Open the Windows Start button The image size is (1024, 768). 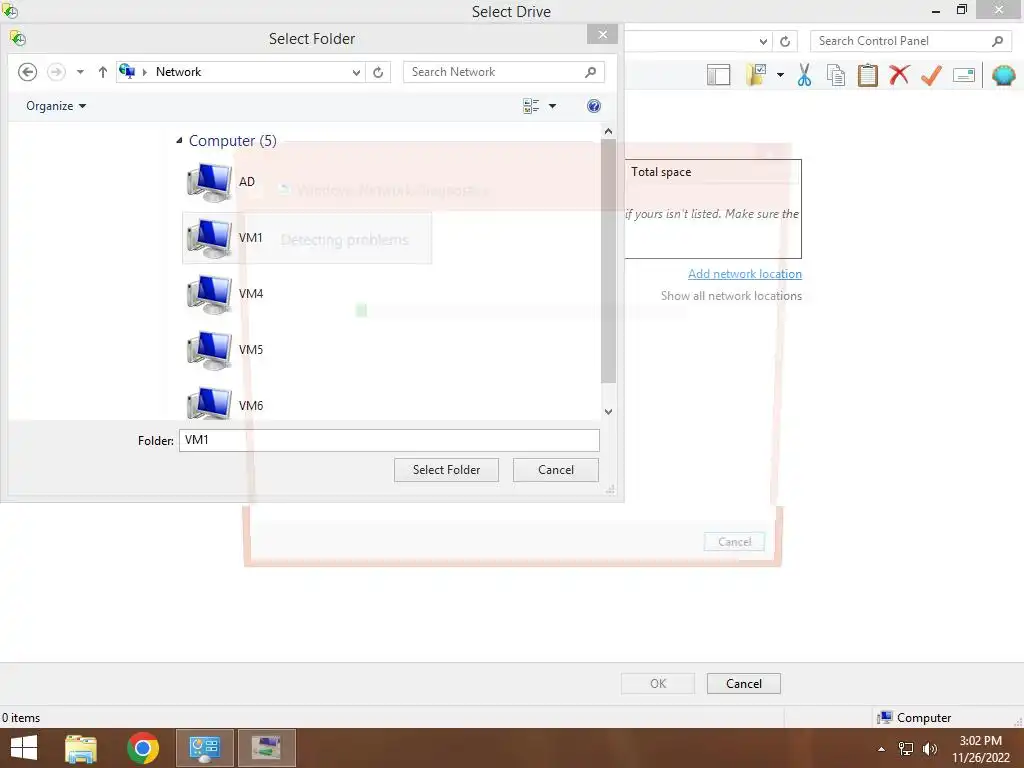click(x=24, y=748)
